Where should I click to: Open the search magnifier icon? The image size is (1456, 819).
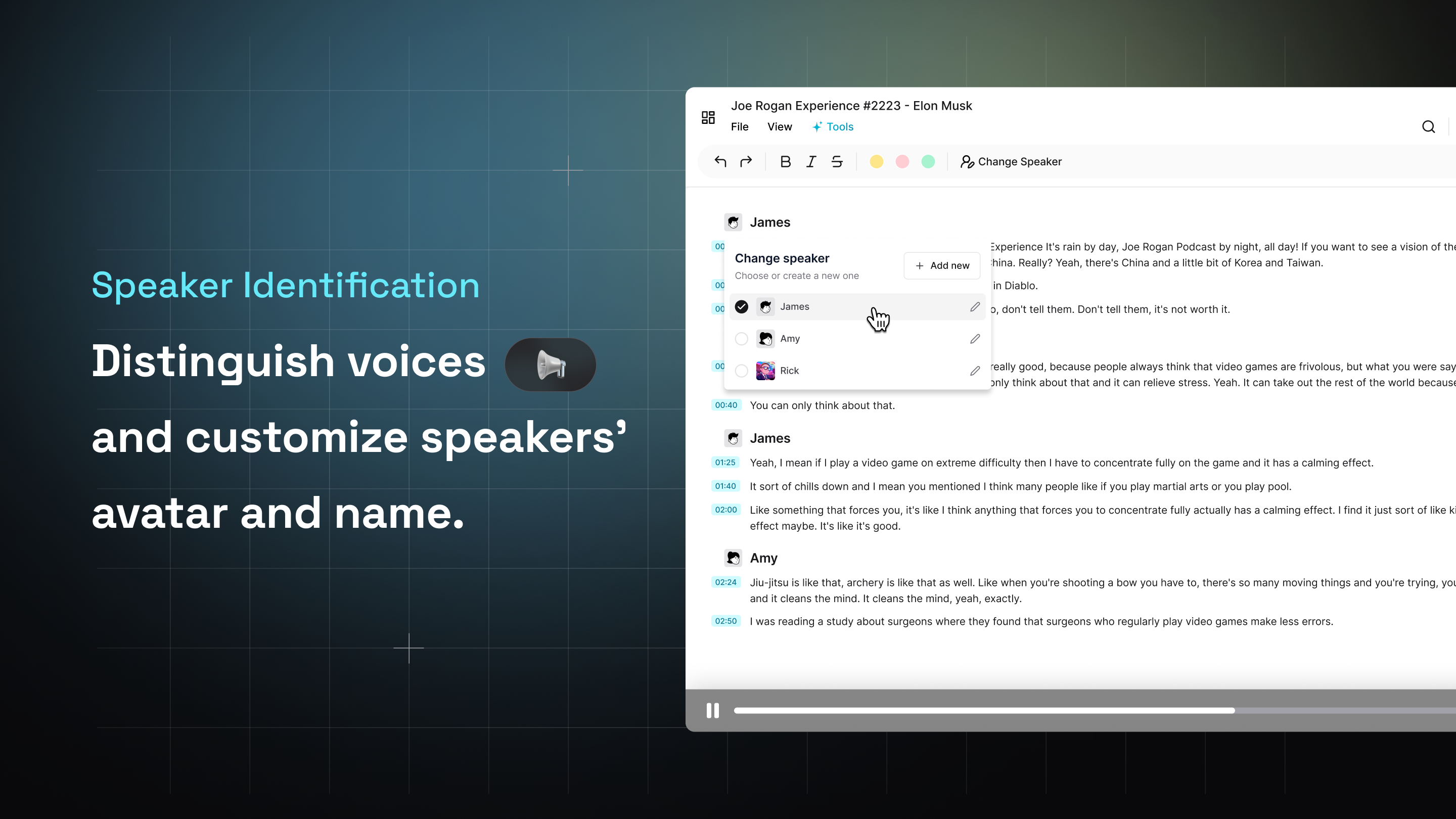pyautogui.click(x=1428, y=126)
